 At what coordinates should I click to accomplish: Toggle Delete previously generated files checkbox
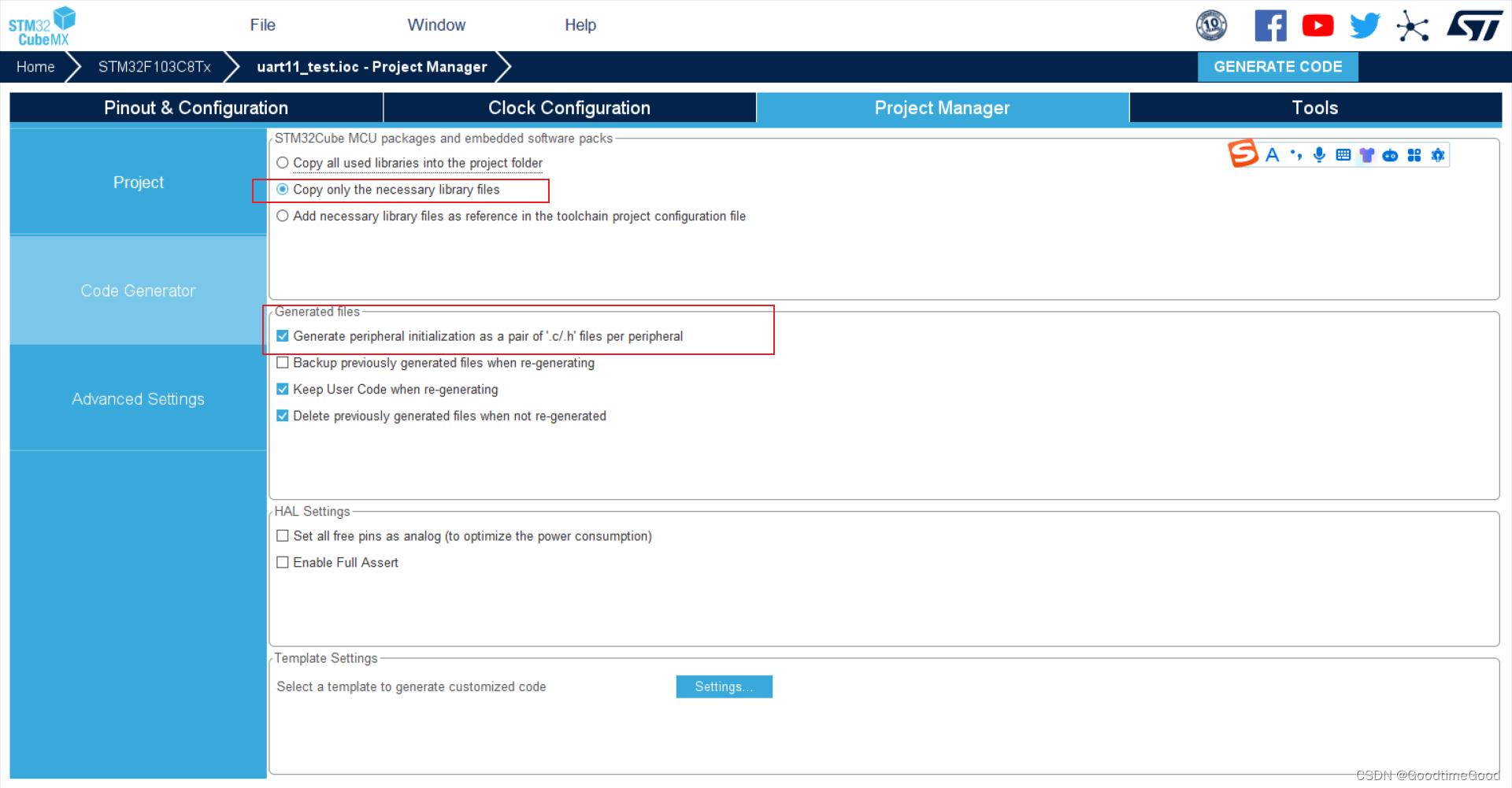[x=283, y=416]
